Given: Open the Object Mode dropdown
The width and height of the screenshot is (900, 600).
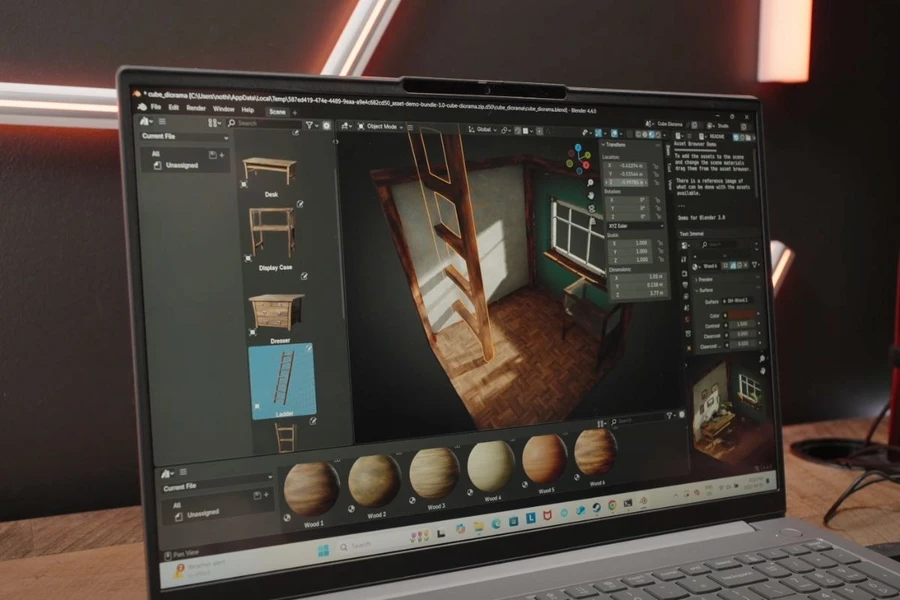Looking at the screenshot, I should (381, 126).
